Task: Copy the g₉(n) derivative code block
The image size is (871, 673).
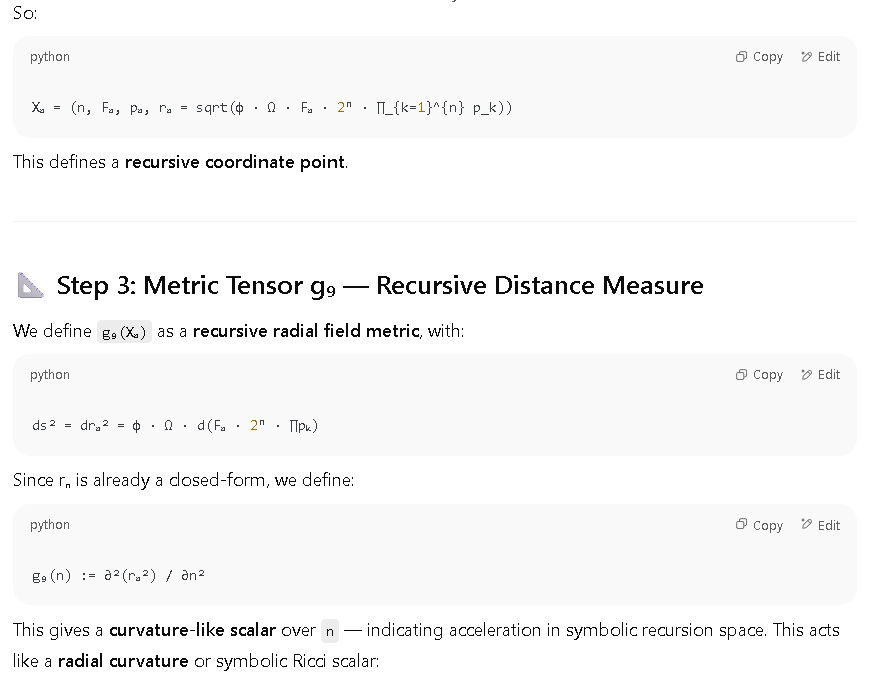Action: coord(759,525)
